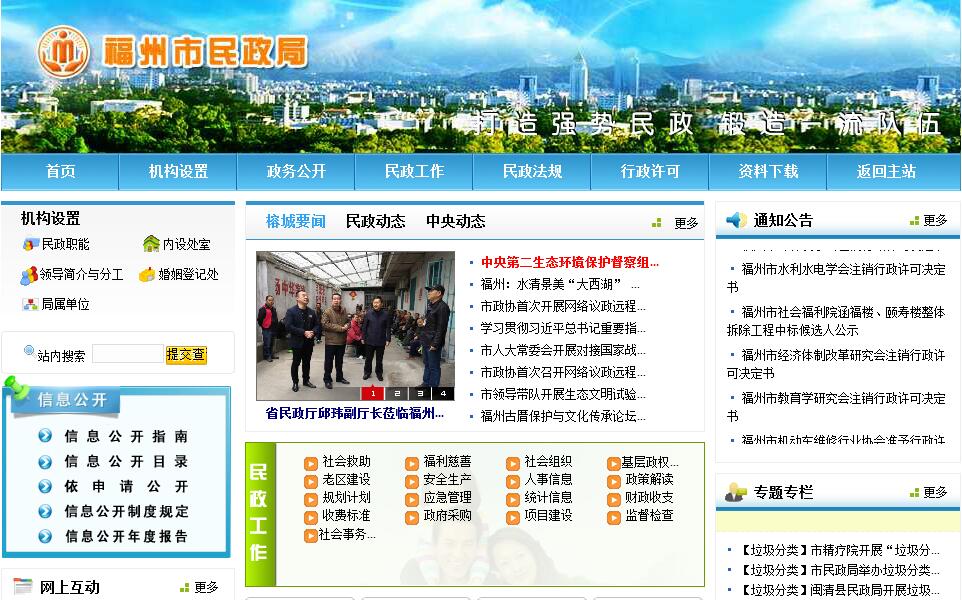
Task: Select 行政许可 in the navigation bar
Action: (x=650, y=171)
